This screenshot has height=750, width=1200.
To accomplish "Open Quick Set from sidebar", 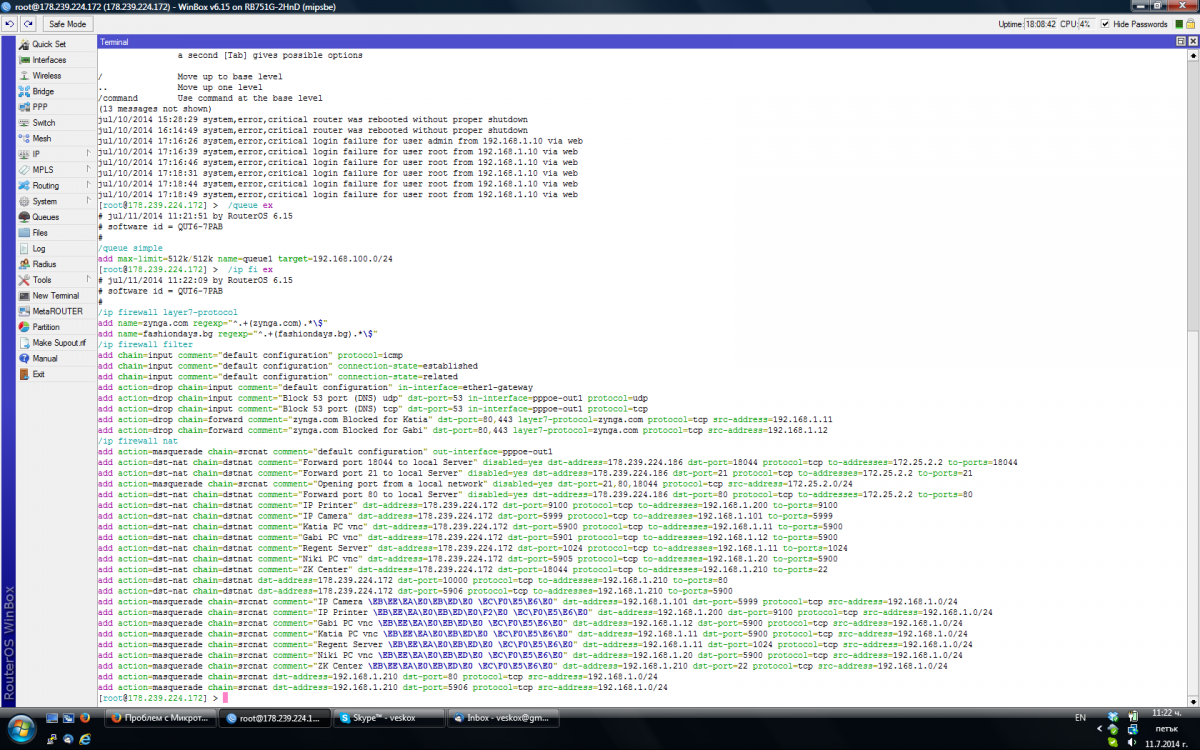I will (48, 44).
